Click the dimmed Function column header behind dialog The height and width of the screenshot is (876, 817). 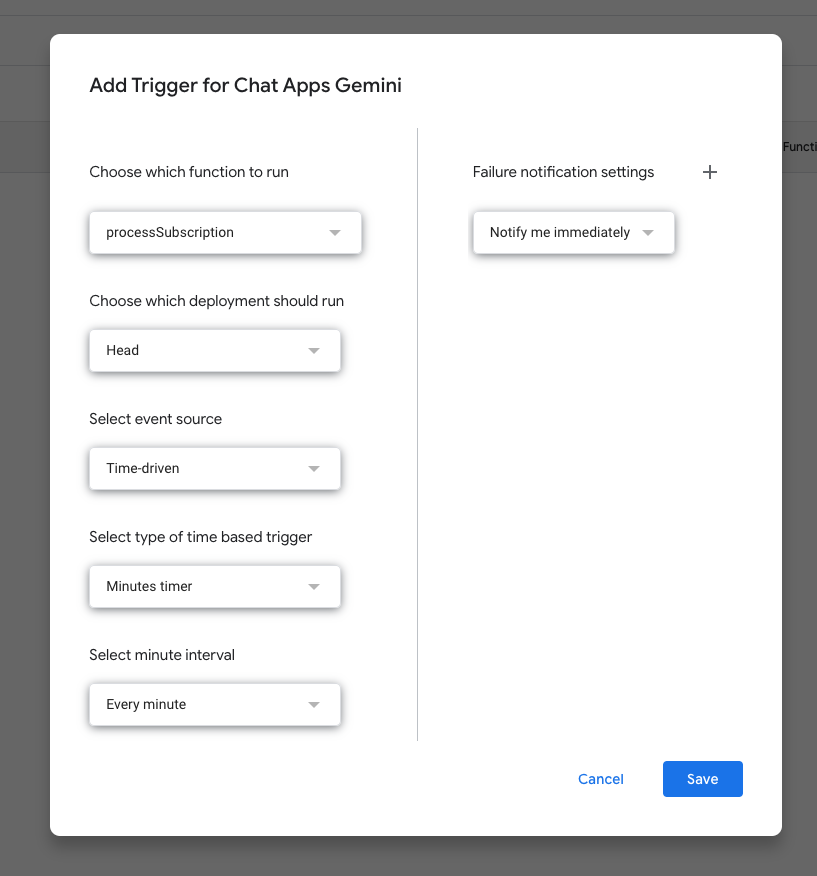click(799, 147)
